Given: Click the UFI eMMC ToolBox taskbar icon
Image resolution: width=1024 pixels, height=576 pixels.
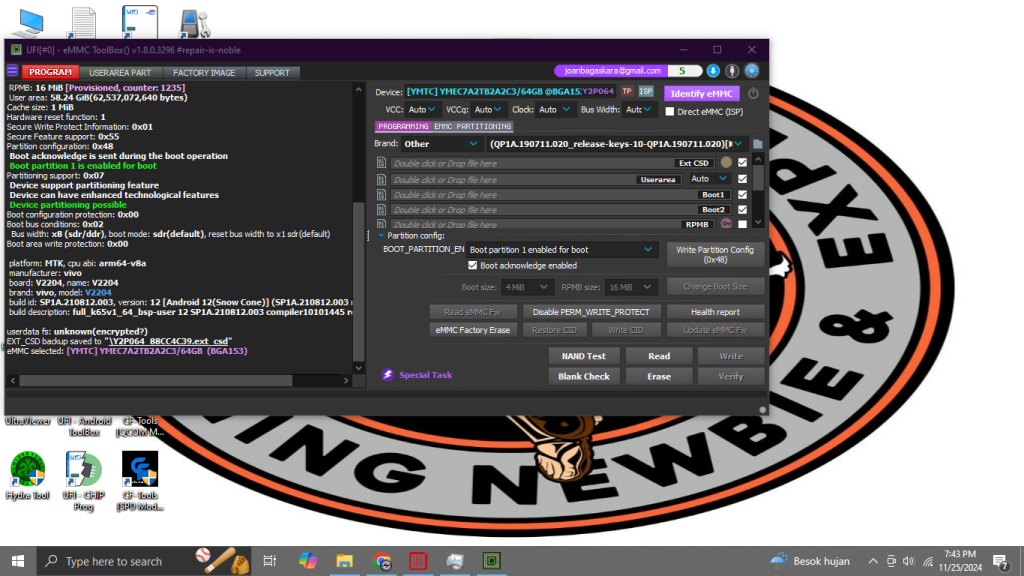Looking at the screenshot, I should 491,561.
